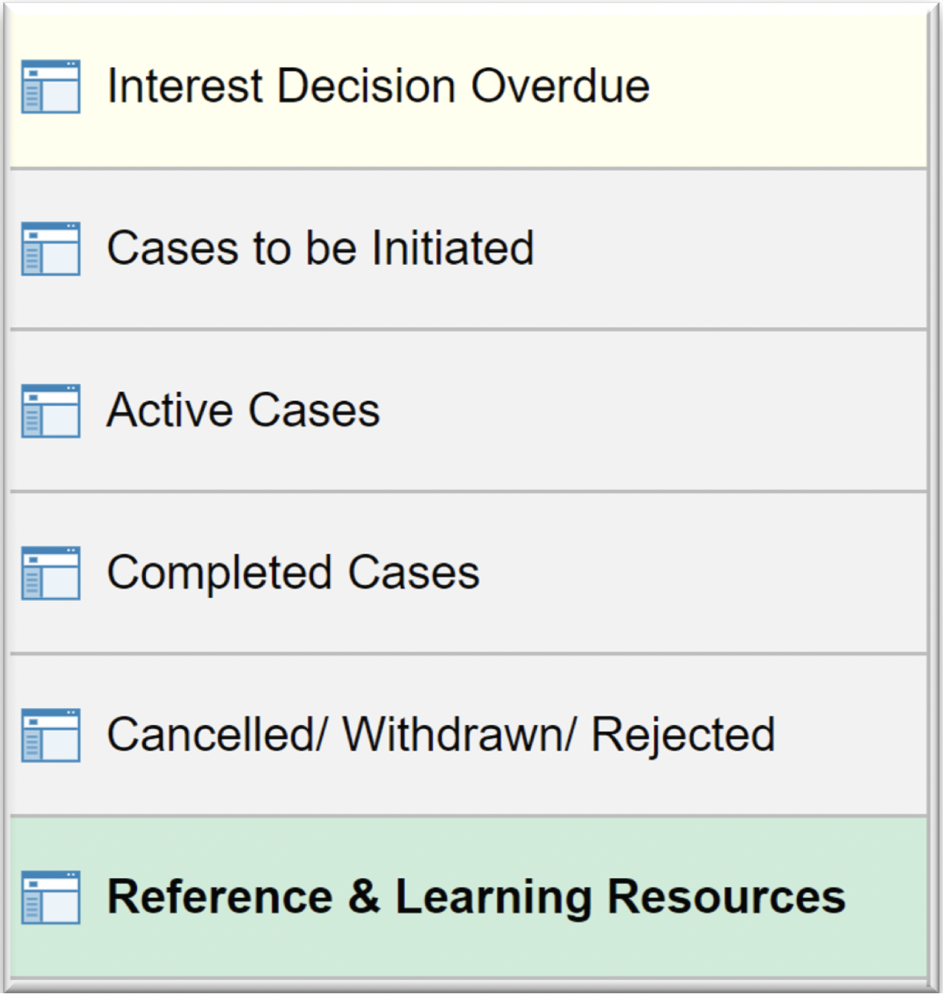Click the table icon beside Active Cases

click(50, 410)
